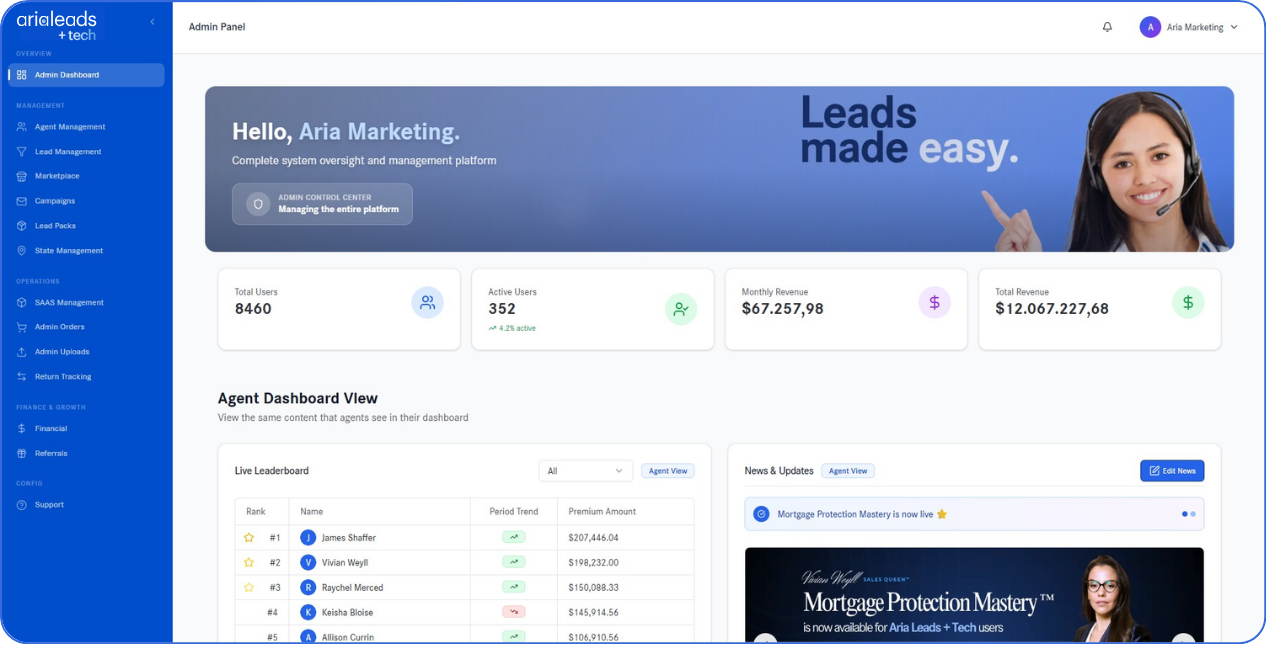The image size is (1267, 646).
Task: Go to Agent Management page
Action: click(86, 127)
